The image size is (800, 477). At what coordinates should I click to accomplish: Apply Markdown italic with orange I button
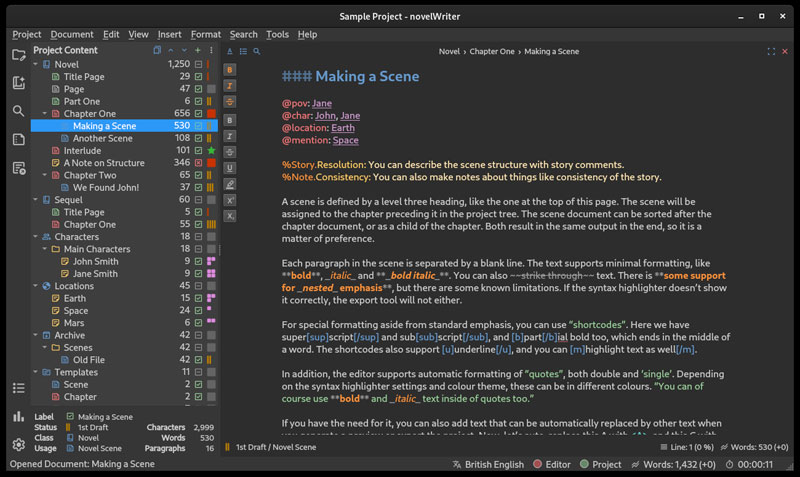click(x=230, y=86)
